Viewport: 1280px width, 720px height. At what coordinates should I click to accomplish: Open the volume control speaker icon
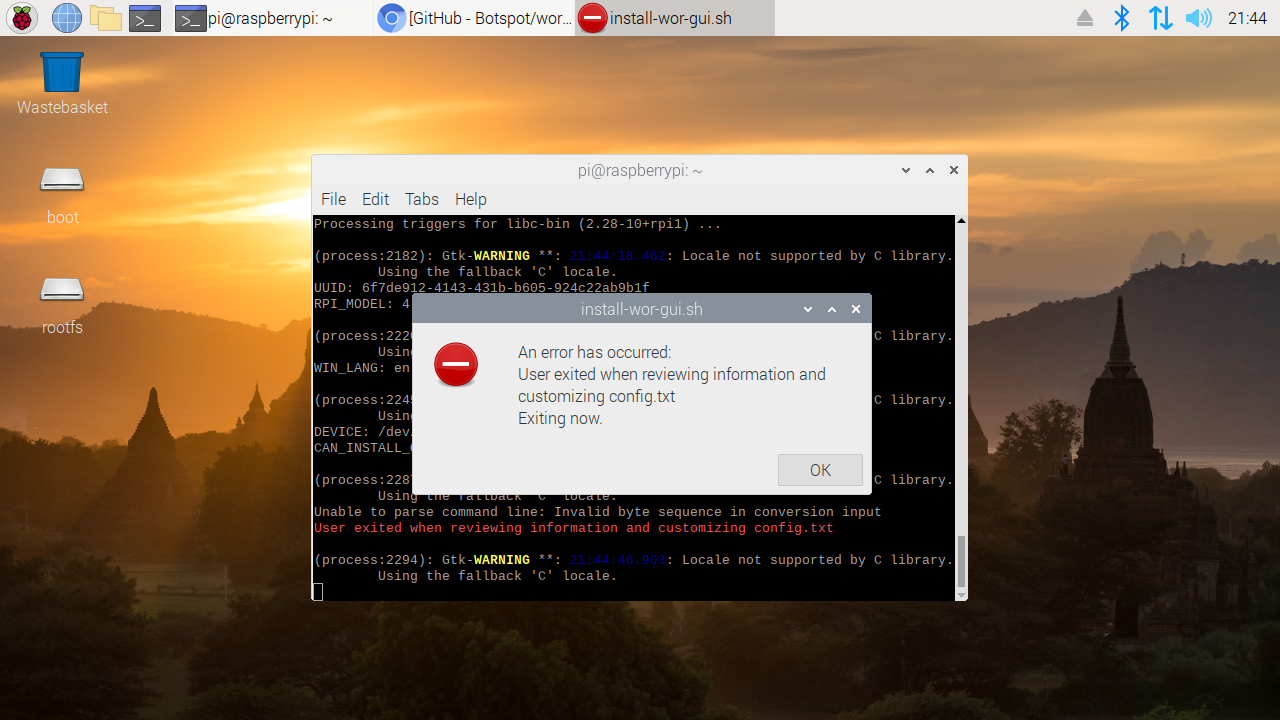(x=1198, y=17)
